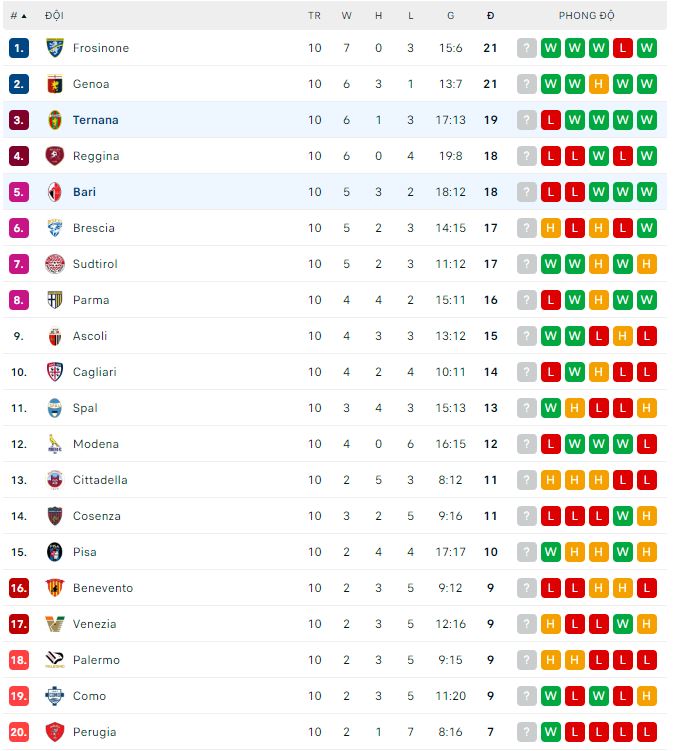Click the ĐỘI team column header
This screenshot has width=674, height=751.
[55, 16]
